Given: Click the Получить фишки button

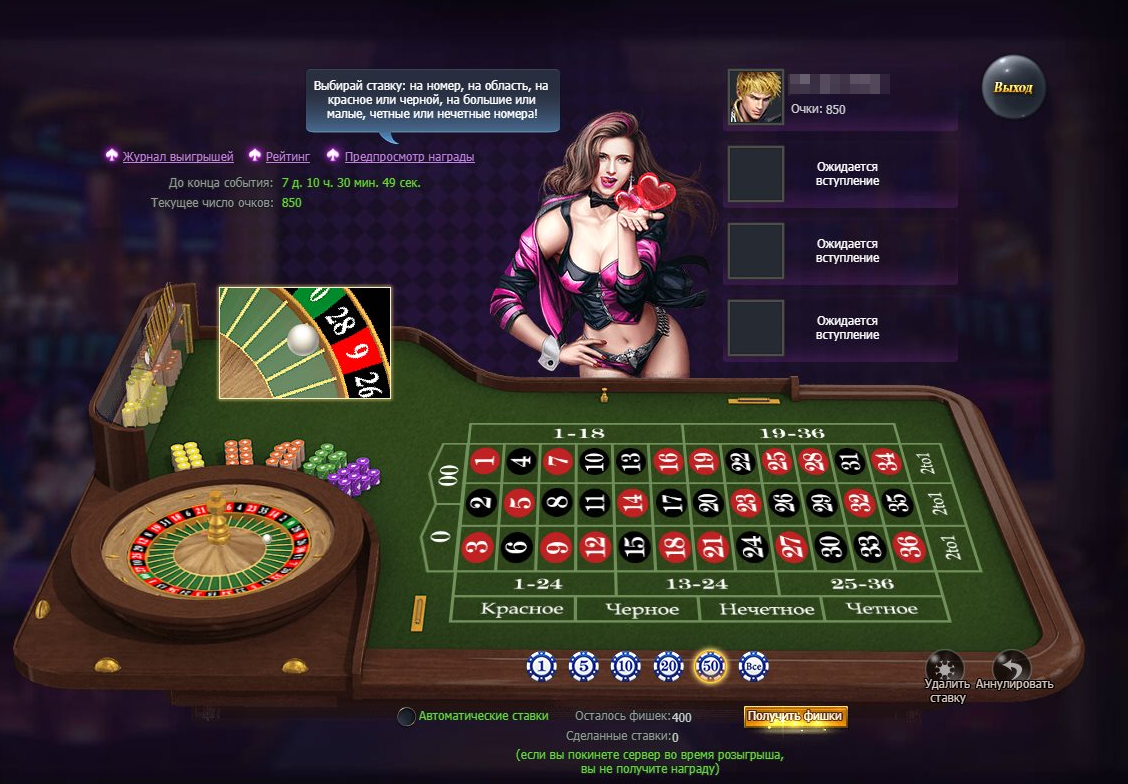Looking at the screenshot, I should tap(795, 716).
